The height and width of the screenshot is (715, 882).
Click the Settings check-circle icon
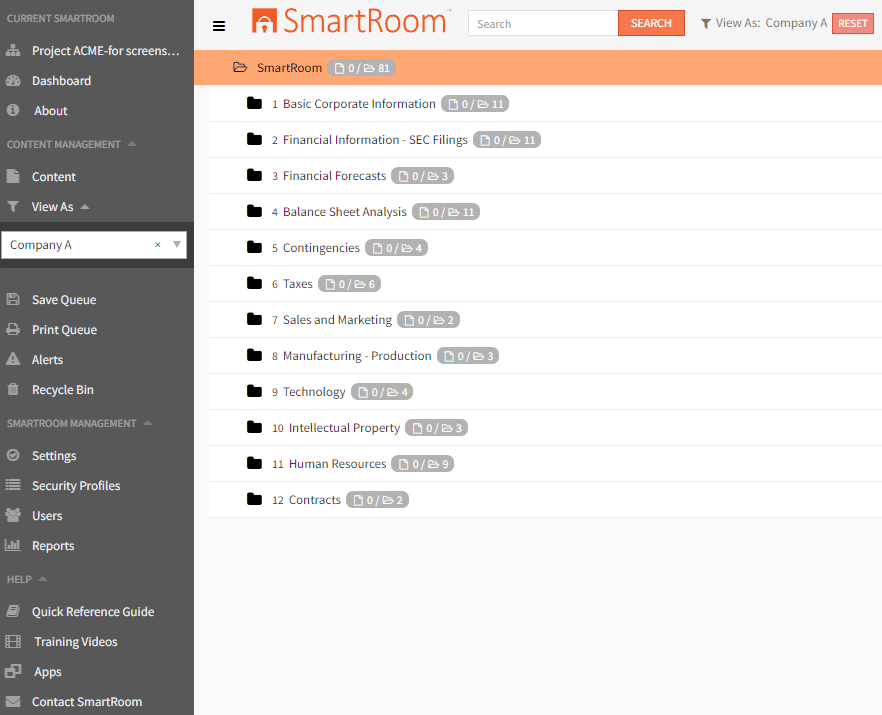[x=13, y=455]
